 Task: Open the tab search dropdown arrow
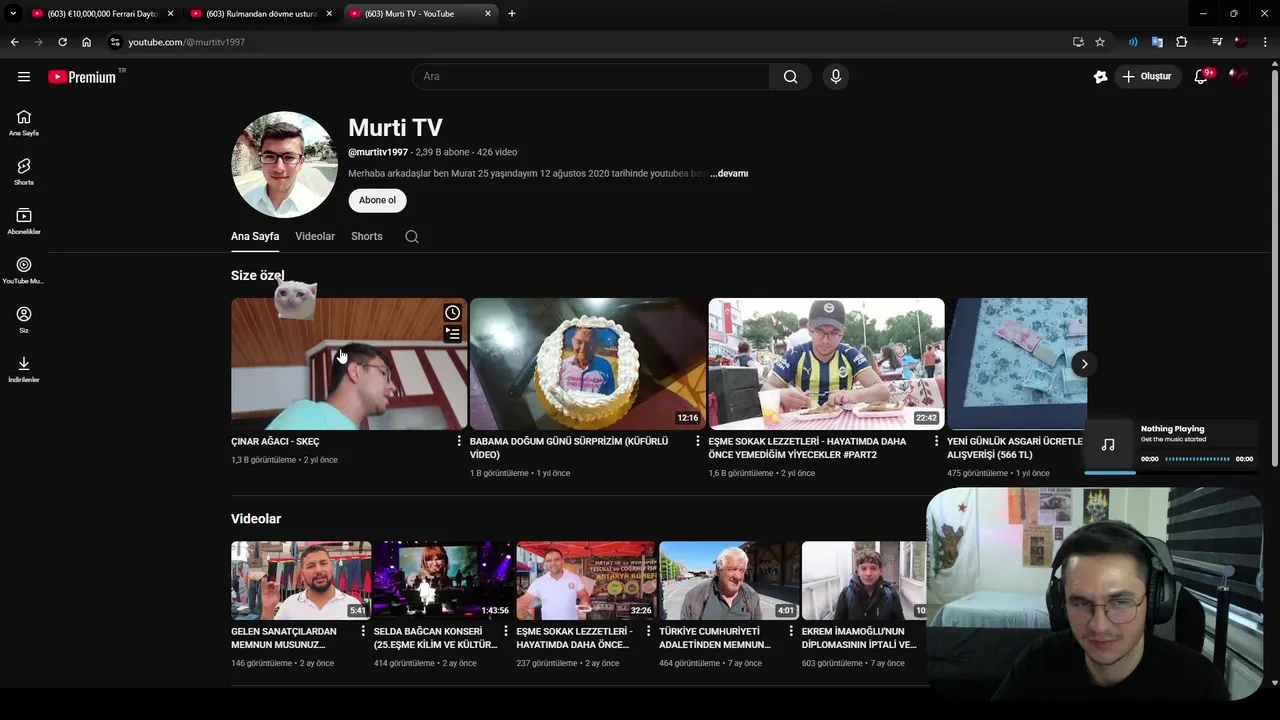pyautogui.click(x=13, y=13)
